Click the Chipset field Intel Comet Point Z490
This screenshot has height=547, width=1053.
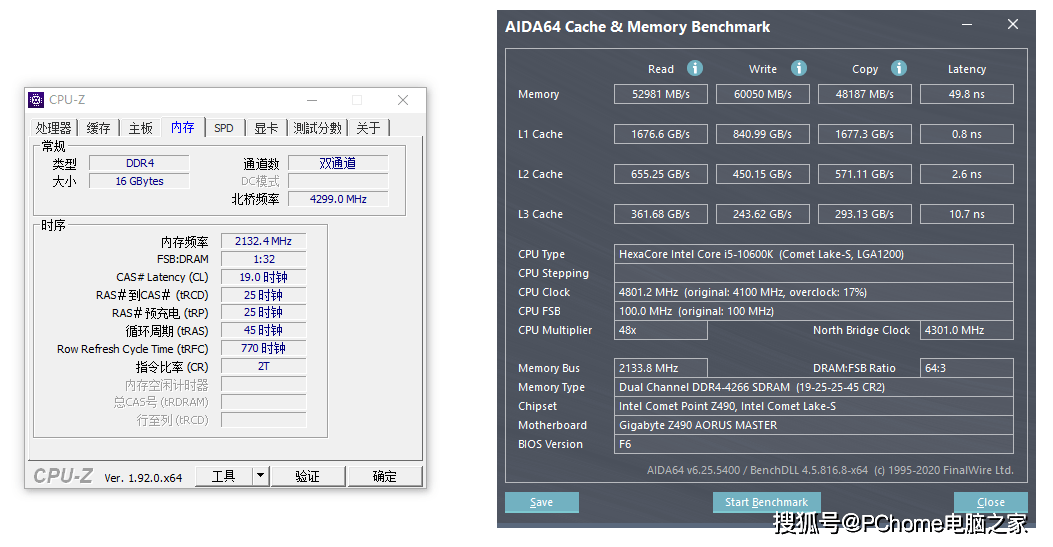814,406
